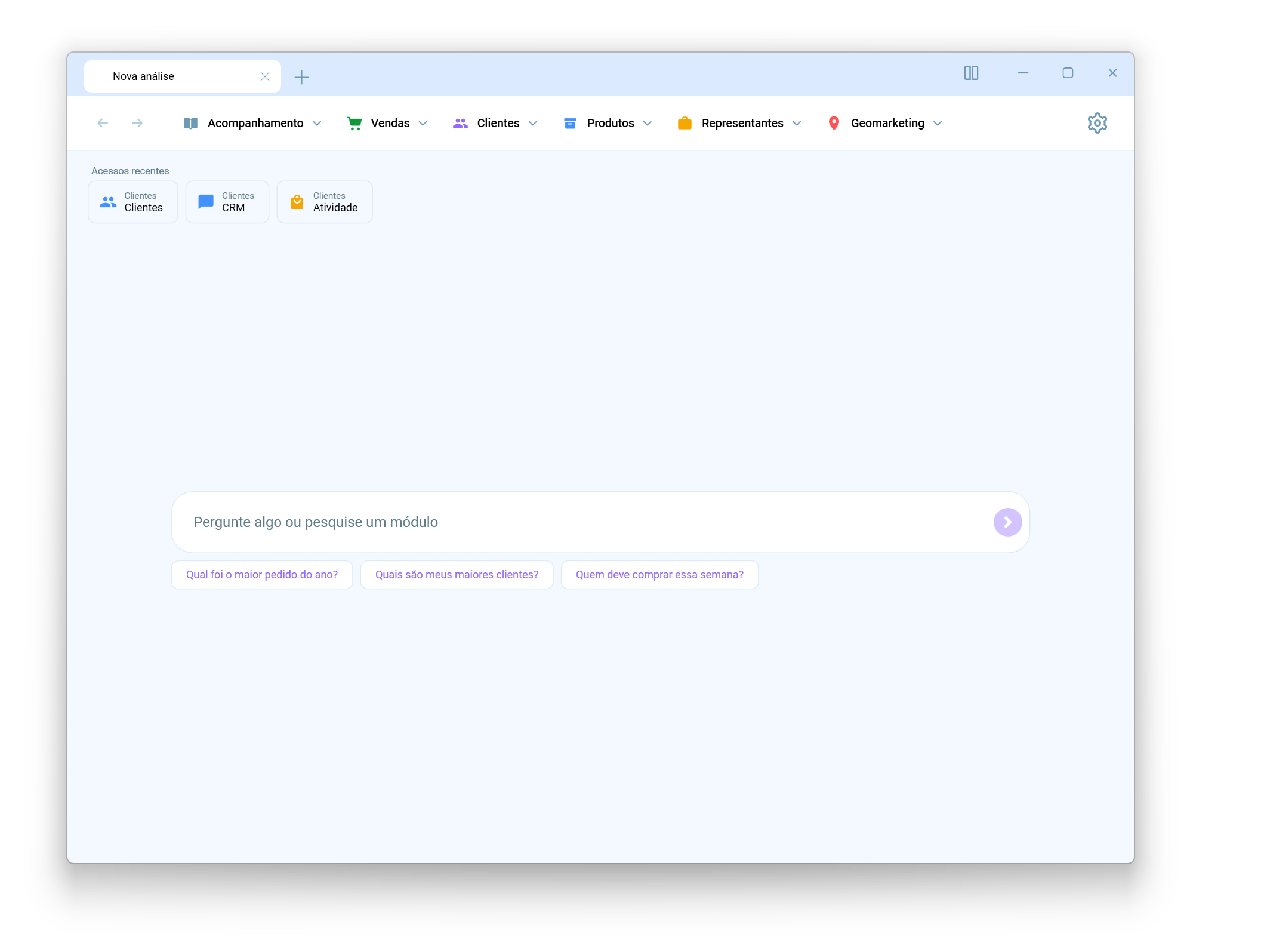Add a new tab with plus icon
1264x952 pixels.
coord(301,77)
